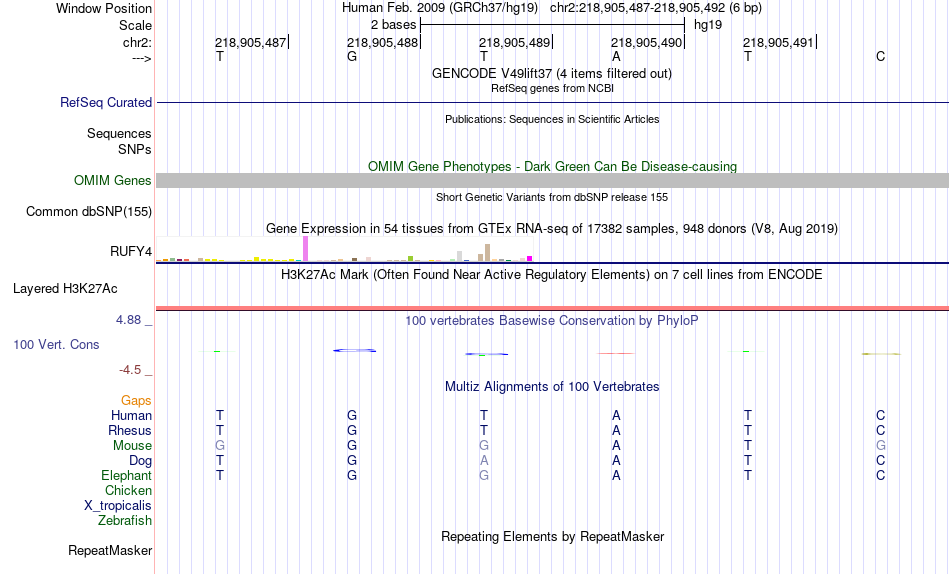Click the Gene Expression in 54 tissues title
950x574 pixels.
552,229
